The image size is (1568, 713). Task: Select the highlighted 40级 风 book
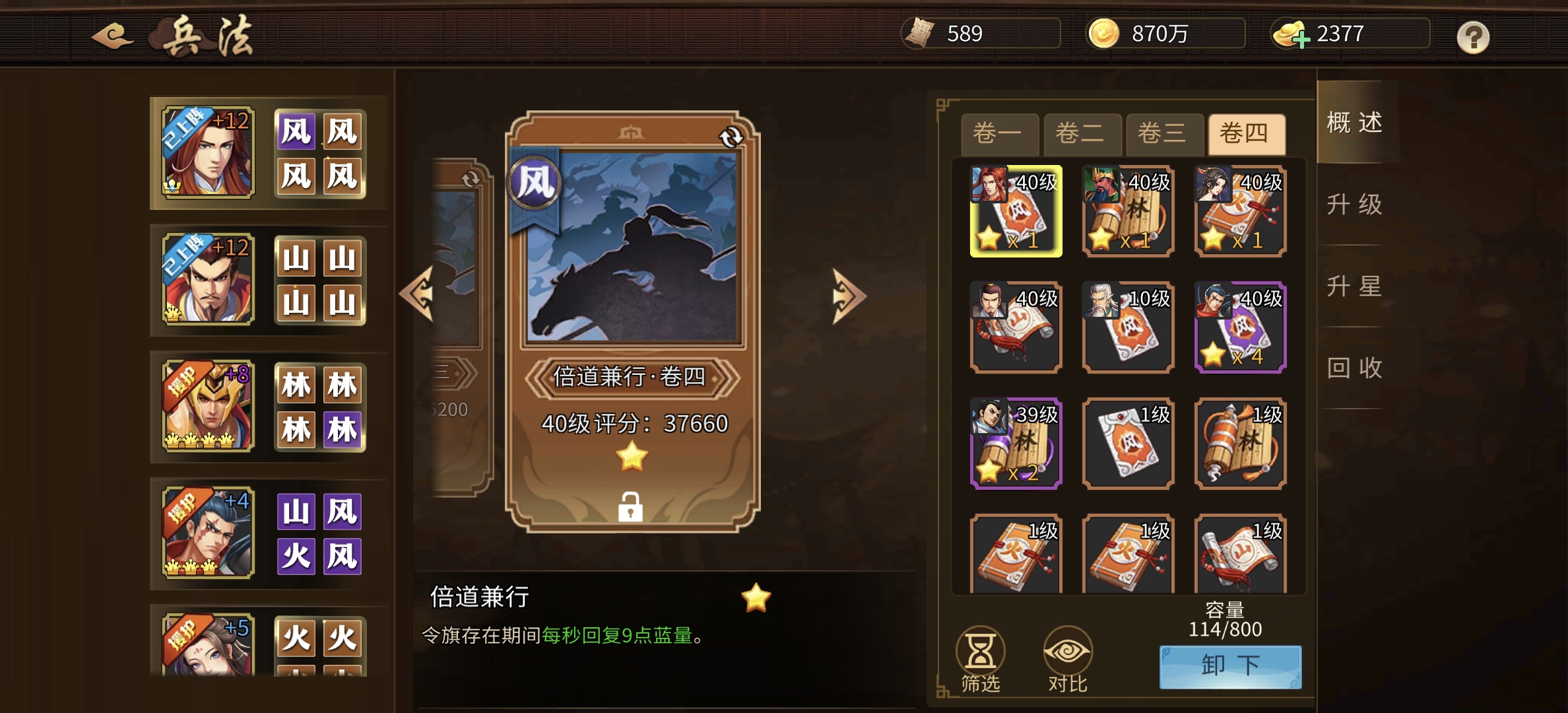[1016, 211]
